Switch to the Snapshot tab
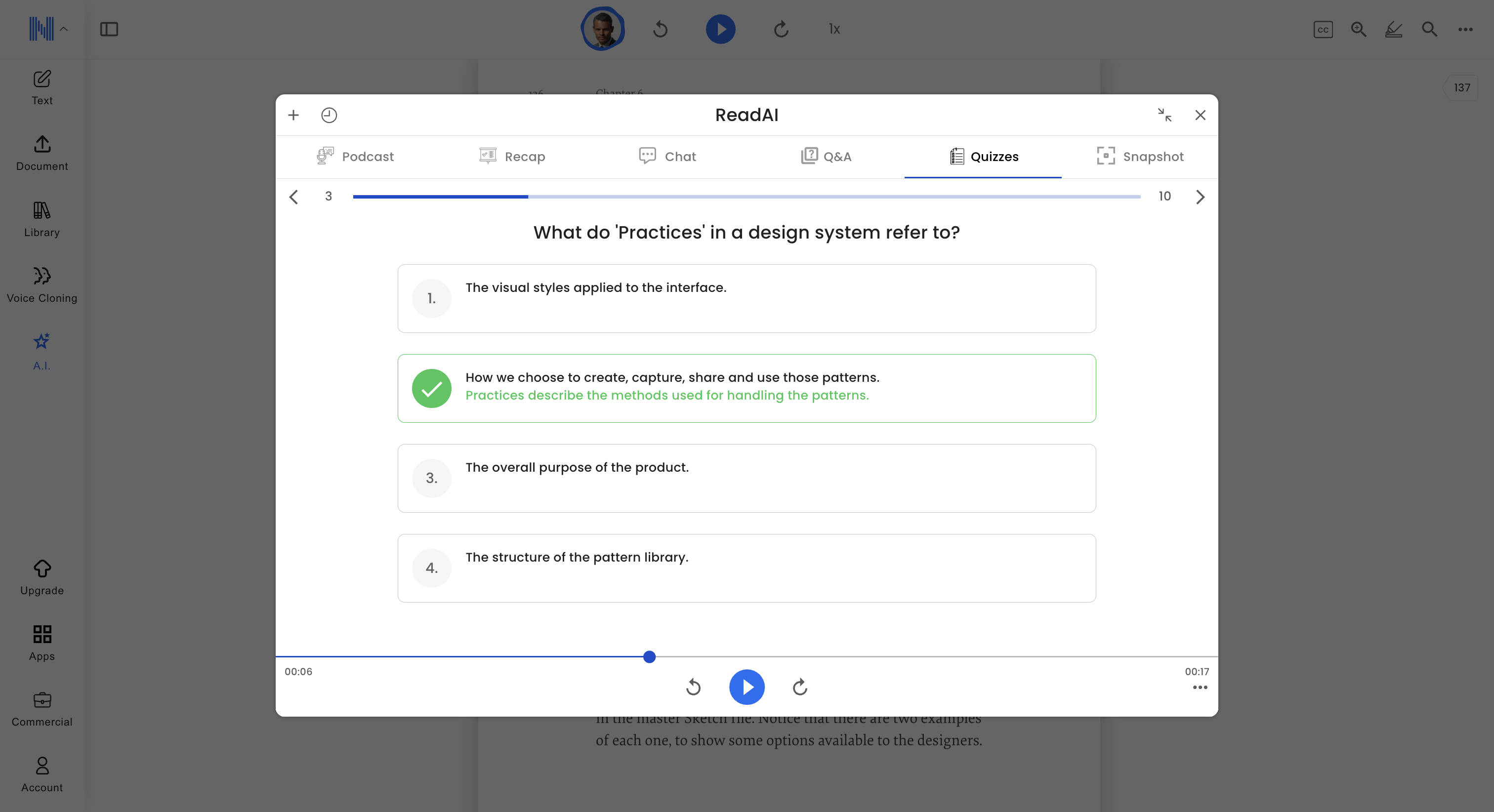 pos(1140,156)
